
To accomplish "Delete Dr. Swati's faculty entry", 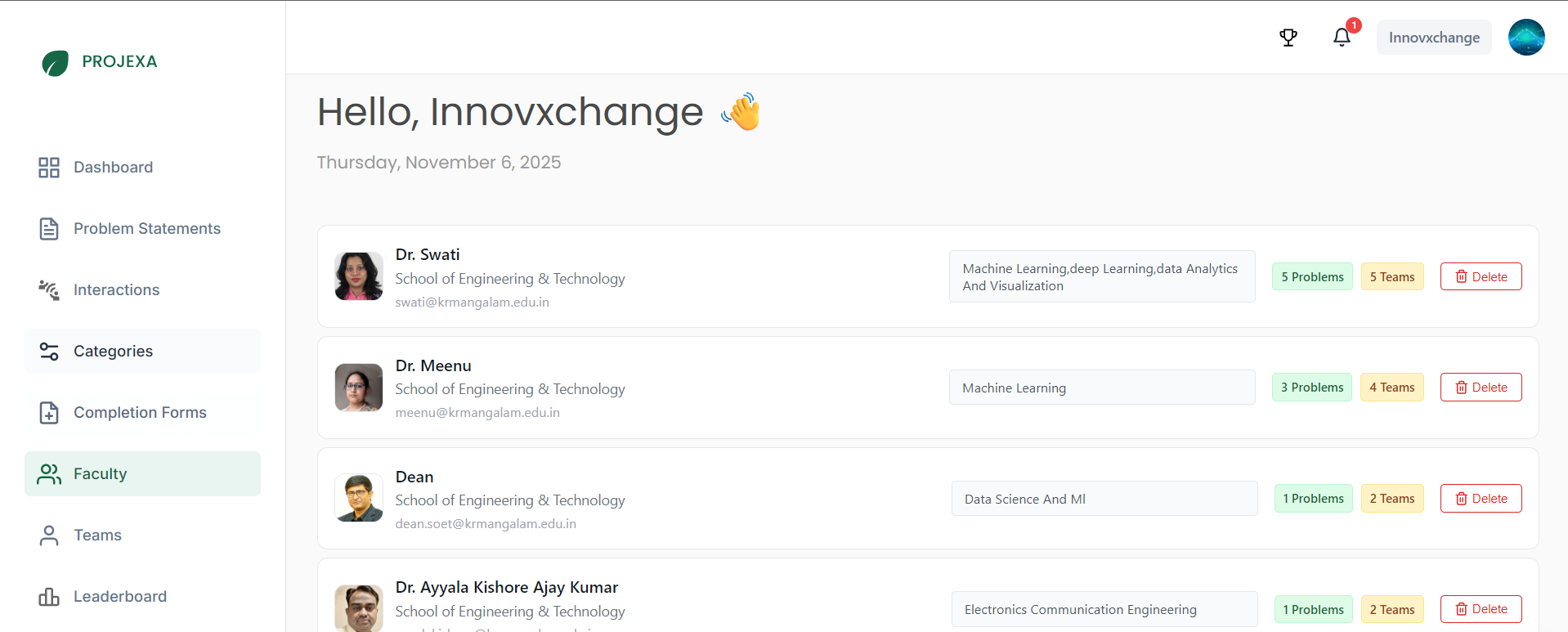I will (1481, 277).
